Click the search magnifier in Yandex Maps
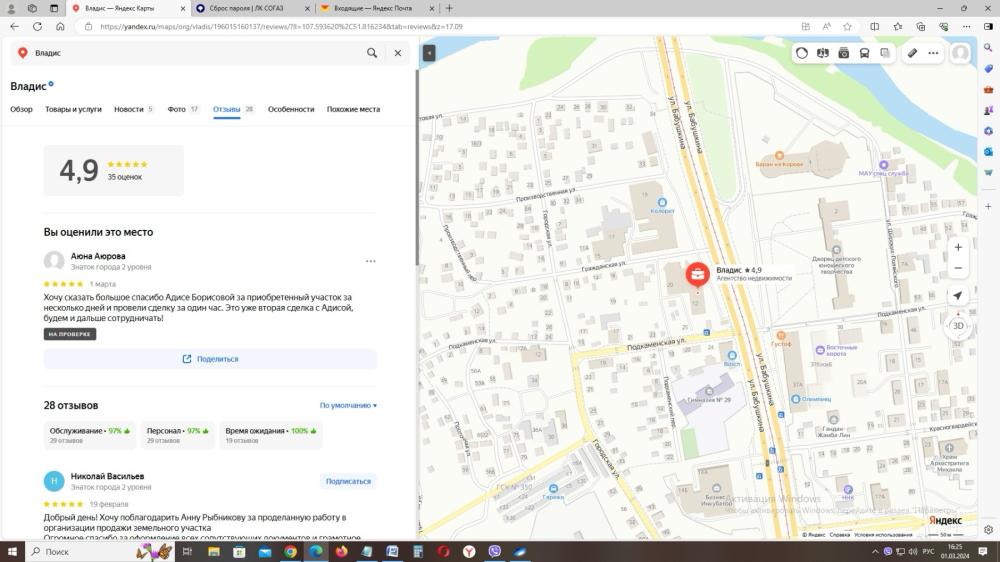Viewport: 1000px width, 562px height. 372,53
